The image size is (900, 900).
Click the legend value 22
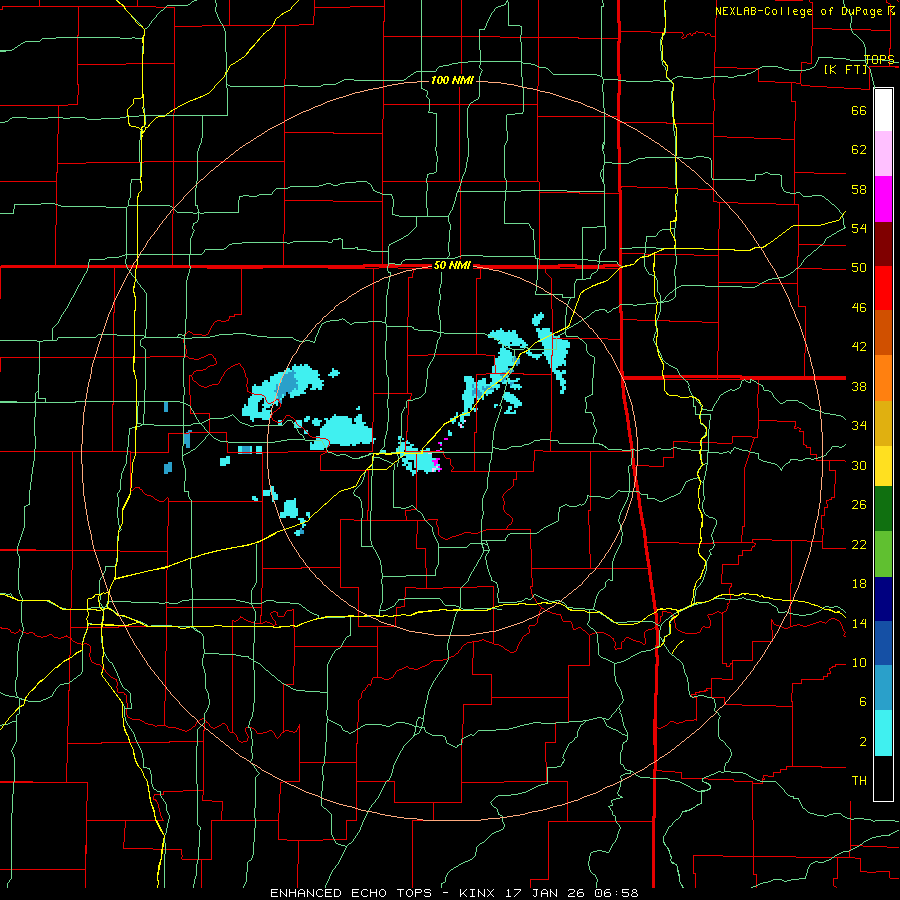point(859,544)
